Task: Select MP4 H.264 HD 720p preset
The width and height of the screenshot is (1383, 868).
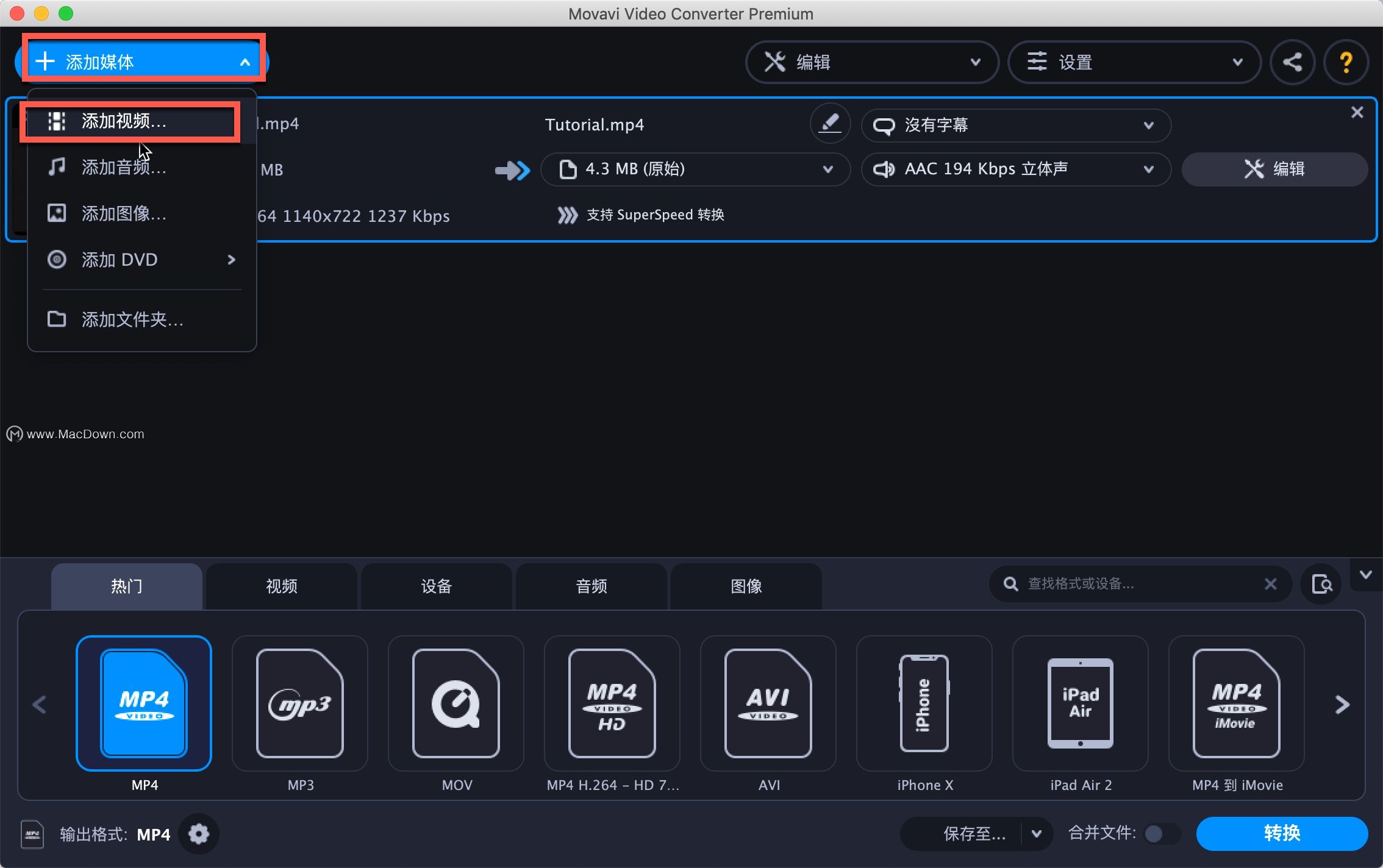Action: [x=612, y=703]
